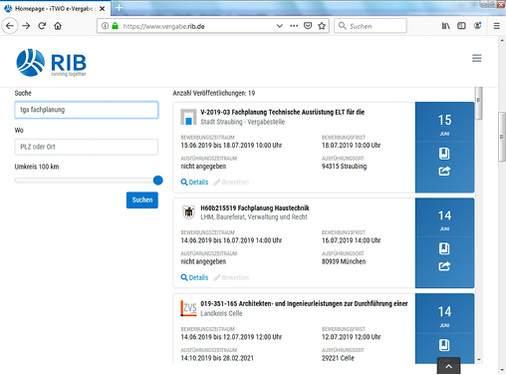Focus the browser Suchen search box

pyautogui.click(x=370, y=26)
